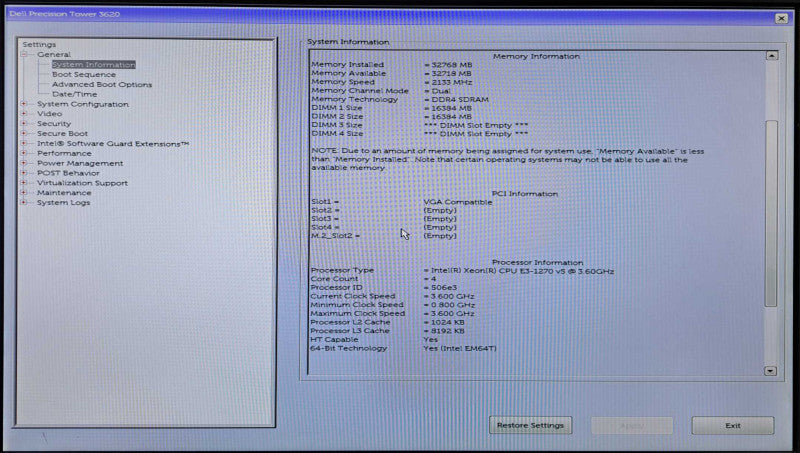The image size is (800, 453).
Task: Click the DIMM 1 Size row
Action: pyautogui.click(x=391, y=108)
